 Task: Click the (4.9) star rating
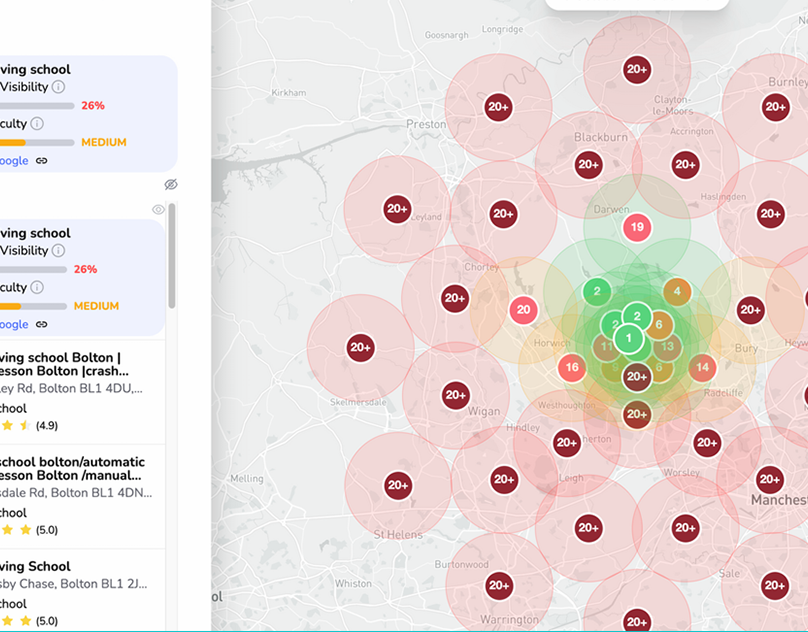(x=46, y=426)
